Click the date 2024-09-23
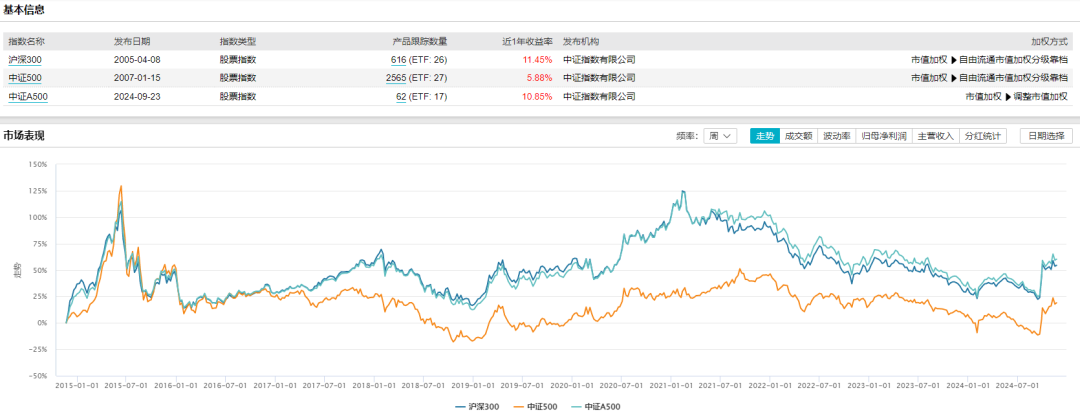Image resolution: width=1080 pixels, height=412 pixels. (136, 96)
